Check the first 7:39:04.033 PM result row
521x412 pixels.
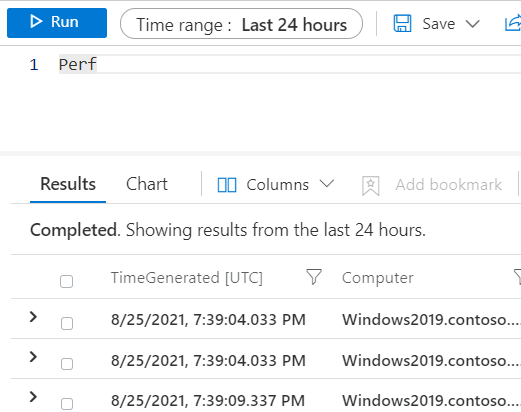[67, 323]
